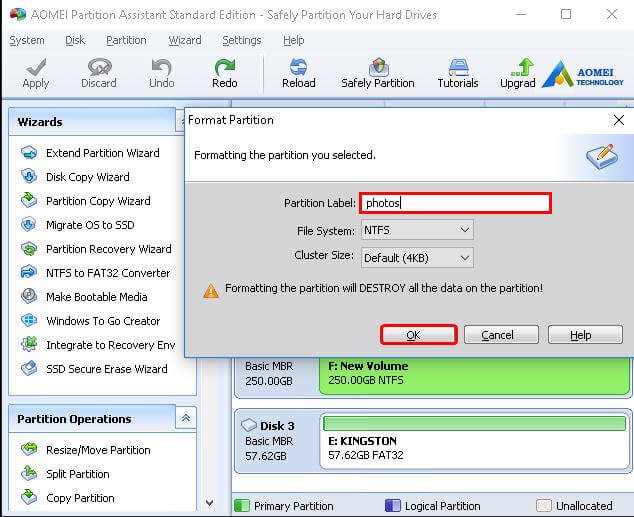Click the Upgrade toolbar icon
The image size is (634, 517).
[x=522, y=67]
